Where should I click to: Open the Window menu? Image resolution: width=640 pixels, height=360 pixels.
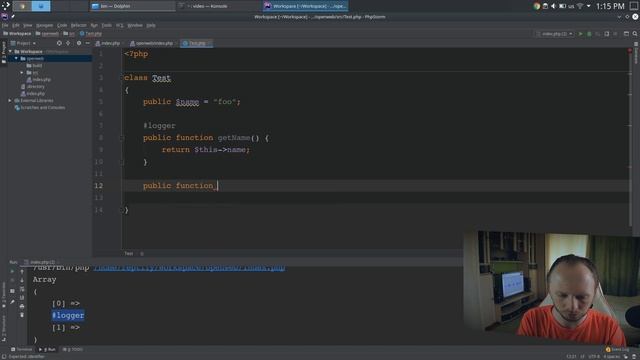(x=135, y=25)
